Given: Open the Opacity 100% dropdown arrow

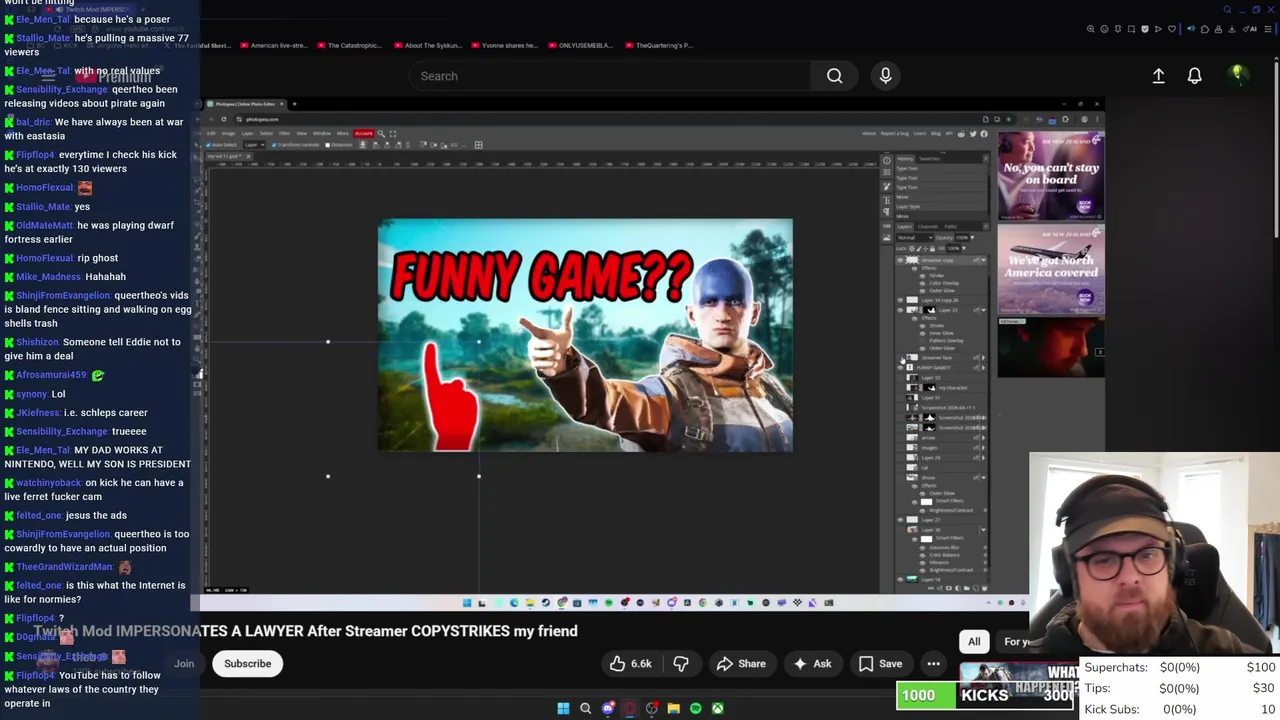Looking at the screenshot, I should click(x=972, y=237).
